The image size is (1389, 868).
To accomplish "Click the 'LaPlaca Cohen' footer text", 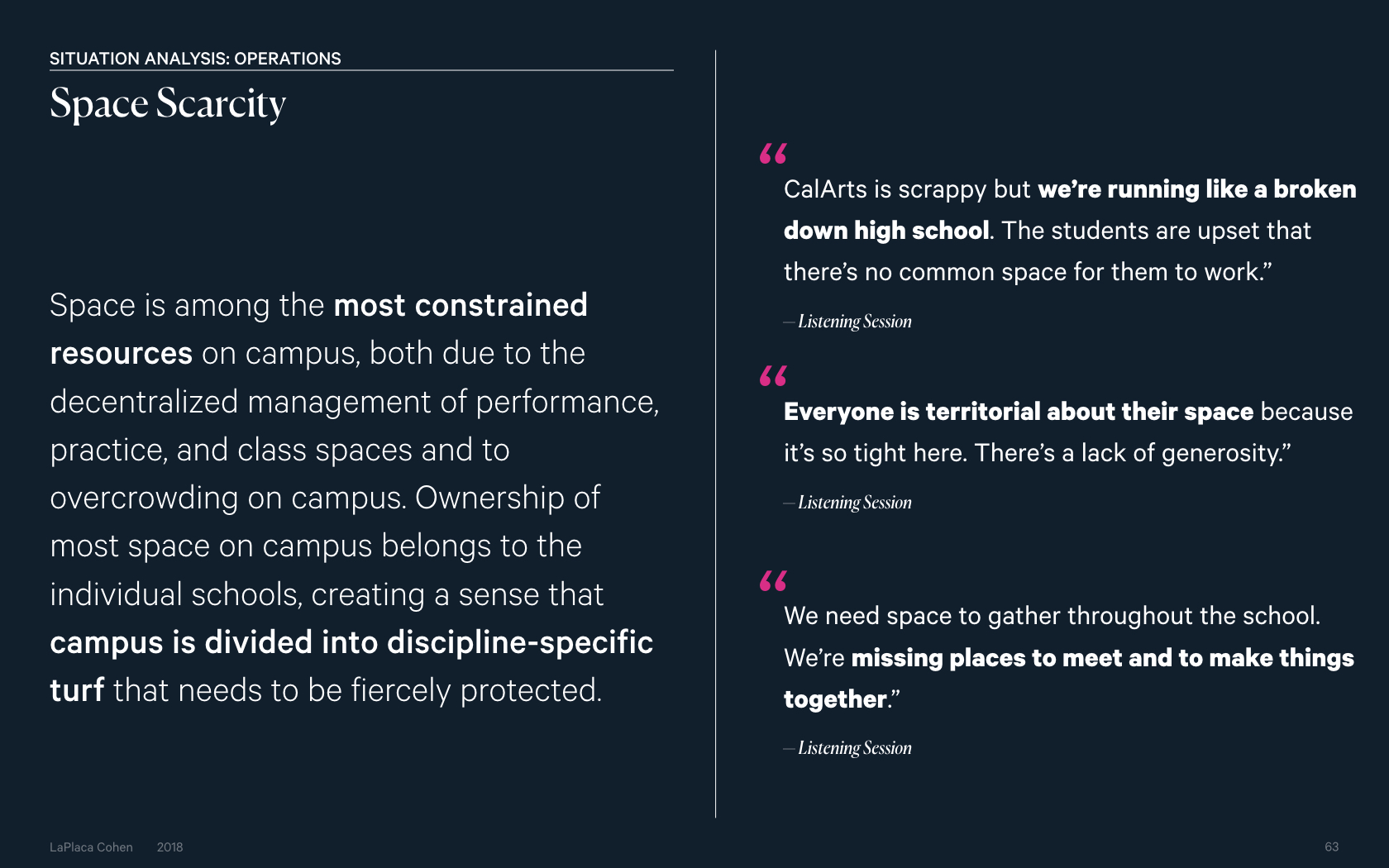I will pos(91,847).
